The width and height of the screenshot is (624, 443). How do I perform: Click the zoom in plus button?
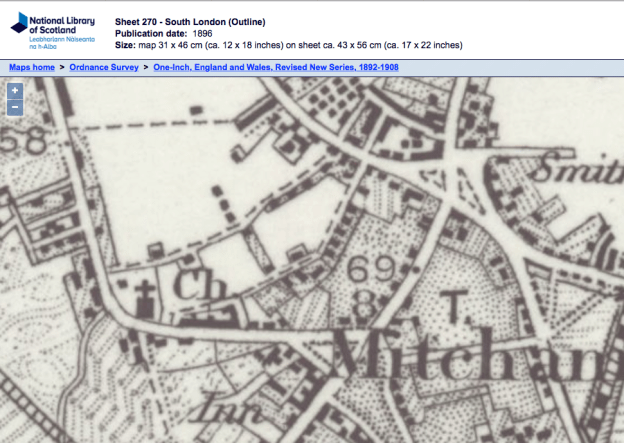tap(15, 91)
